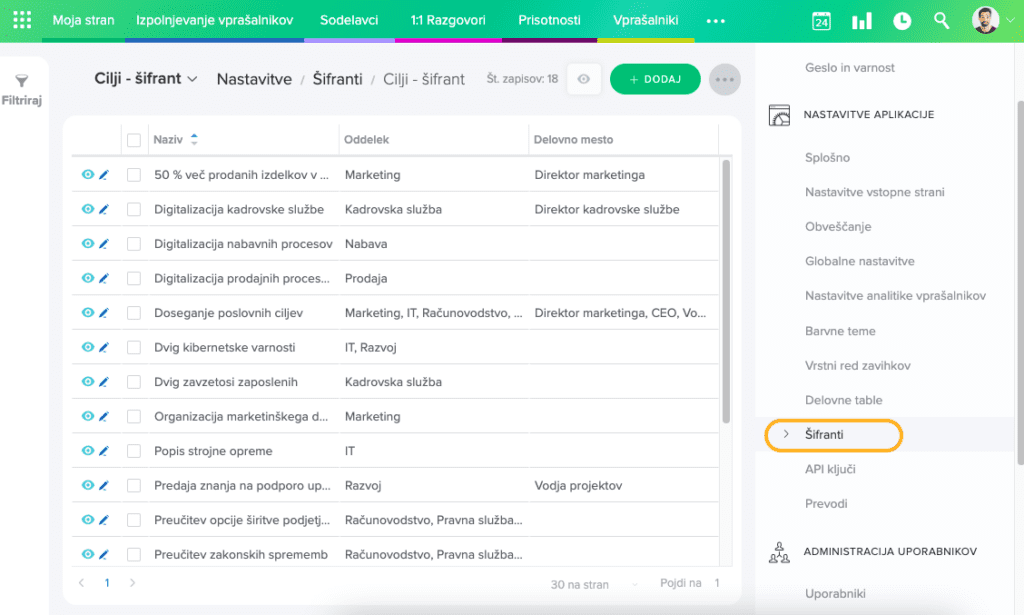Open the app grid launcher icon
1024x615 pixels.
coord(21,20)
